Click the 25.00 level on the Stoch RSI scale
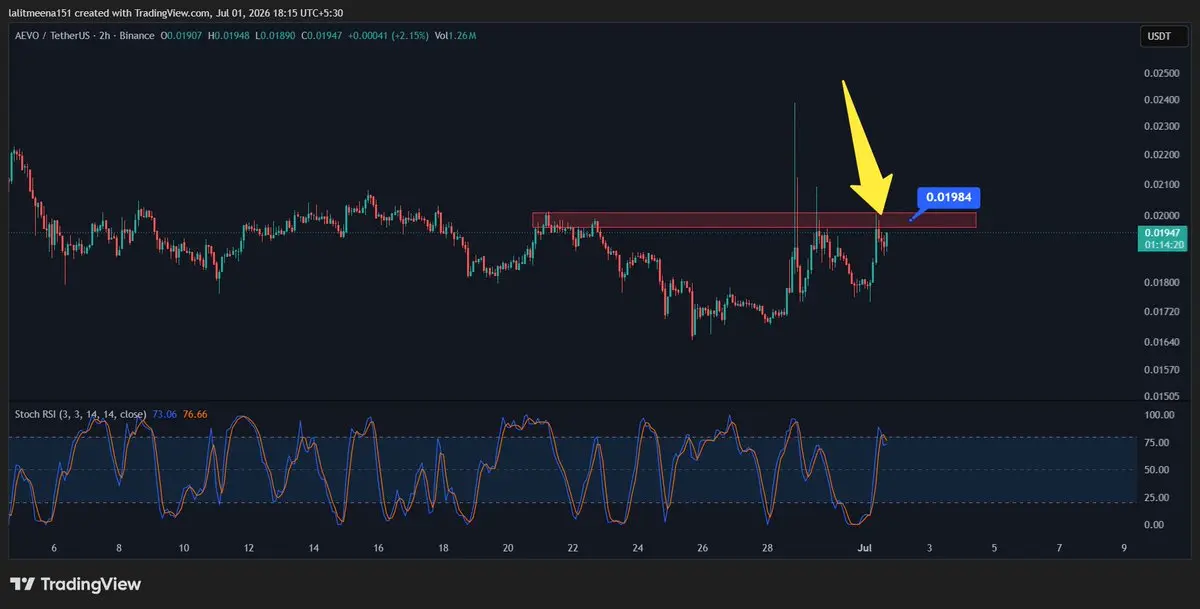The height and width of the screenshot is (609, 1200). 1157,497
